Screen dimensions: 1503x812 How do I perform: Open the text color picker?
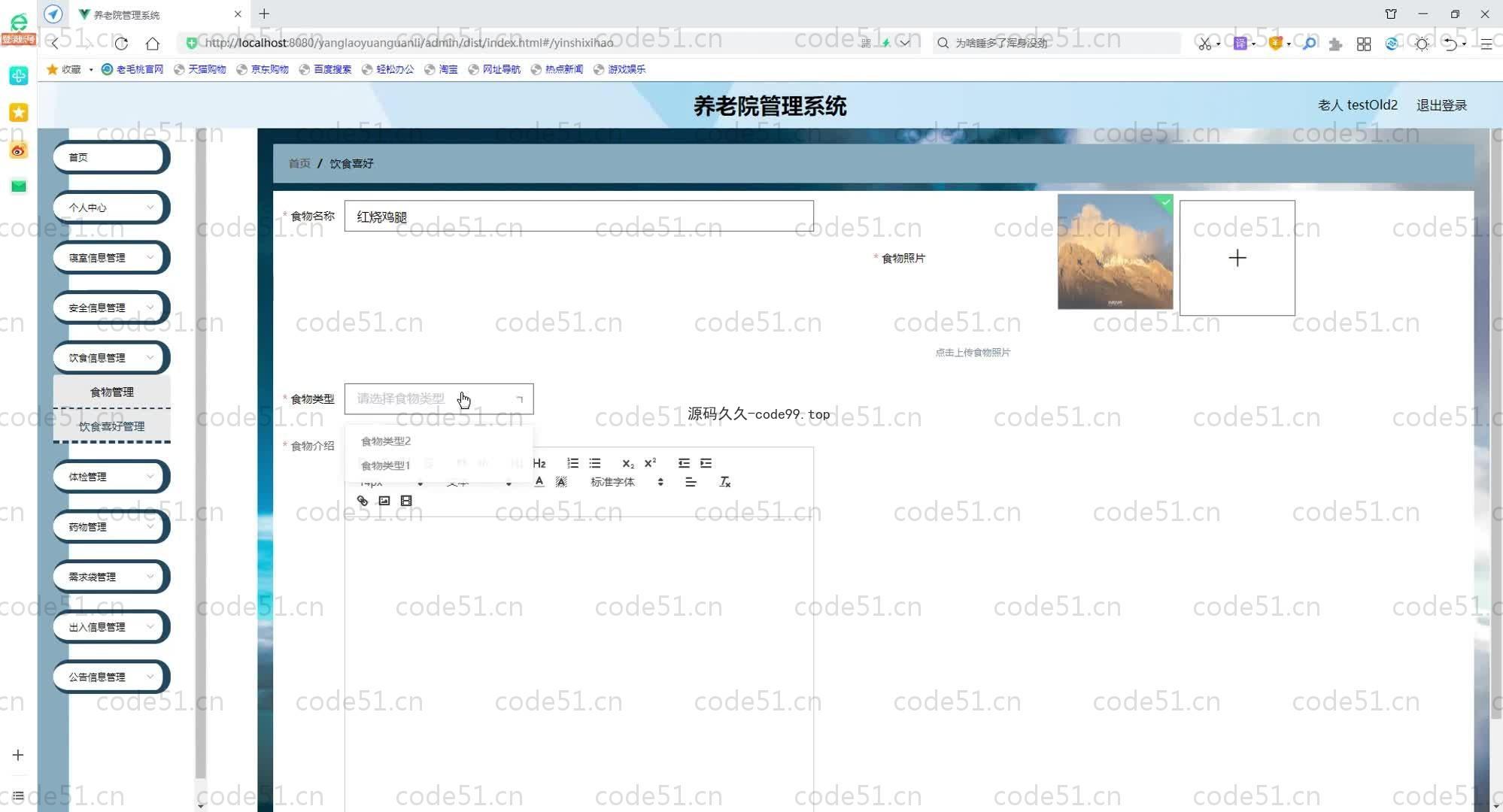pos(539,482)
